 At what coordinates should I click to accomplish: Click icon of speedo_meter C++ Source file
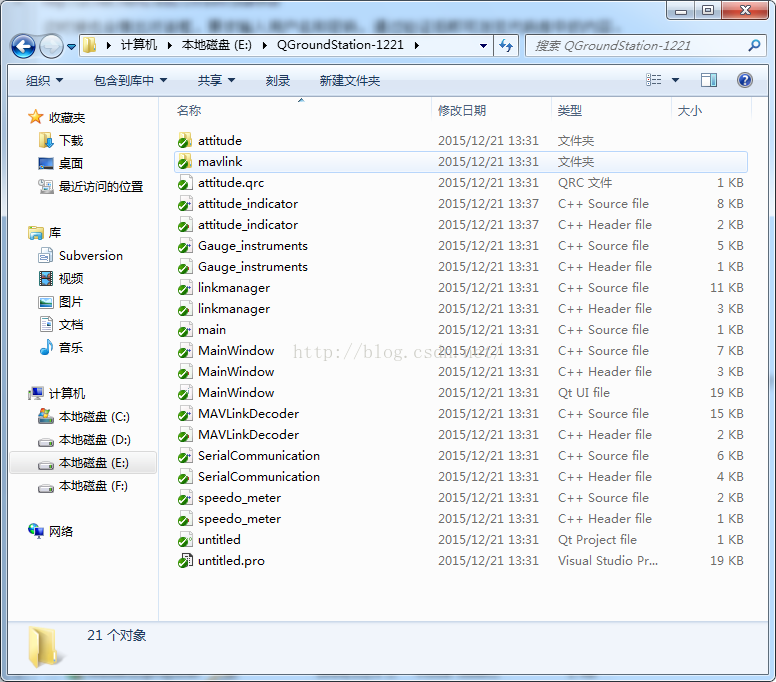pos(185,497)
